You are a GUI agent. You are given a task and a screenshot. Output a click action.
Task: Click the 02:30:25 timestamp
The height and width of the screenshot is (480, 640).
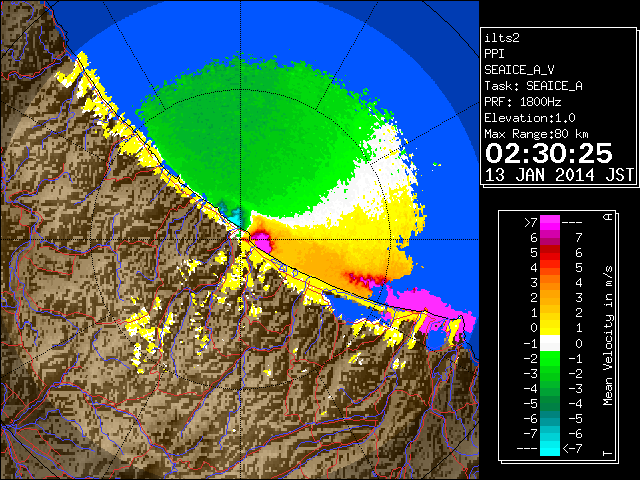549,153
